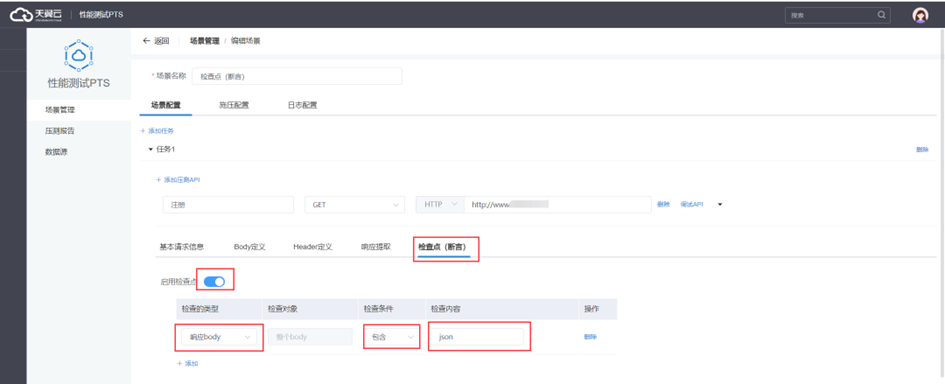Edit the 场景名称 input field
Screen dimensions: 945x384
[297, 77]
